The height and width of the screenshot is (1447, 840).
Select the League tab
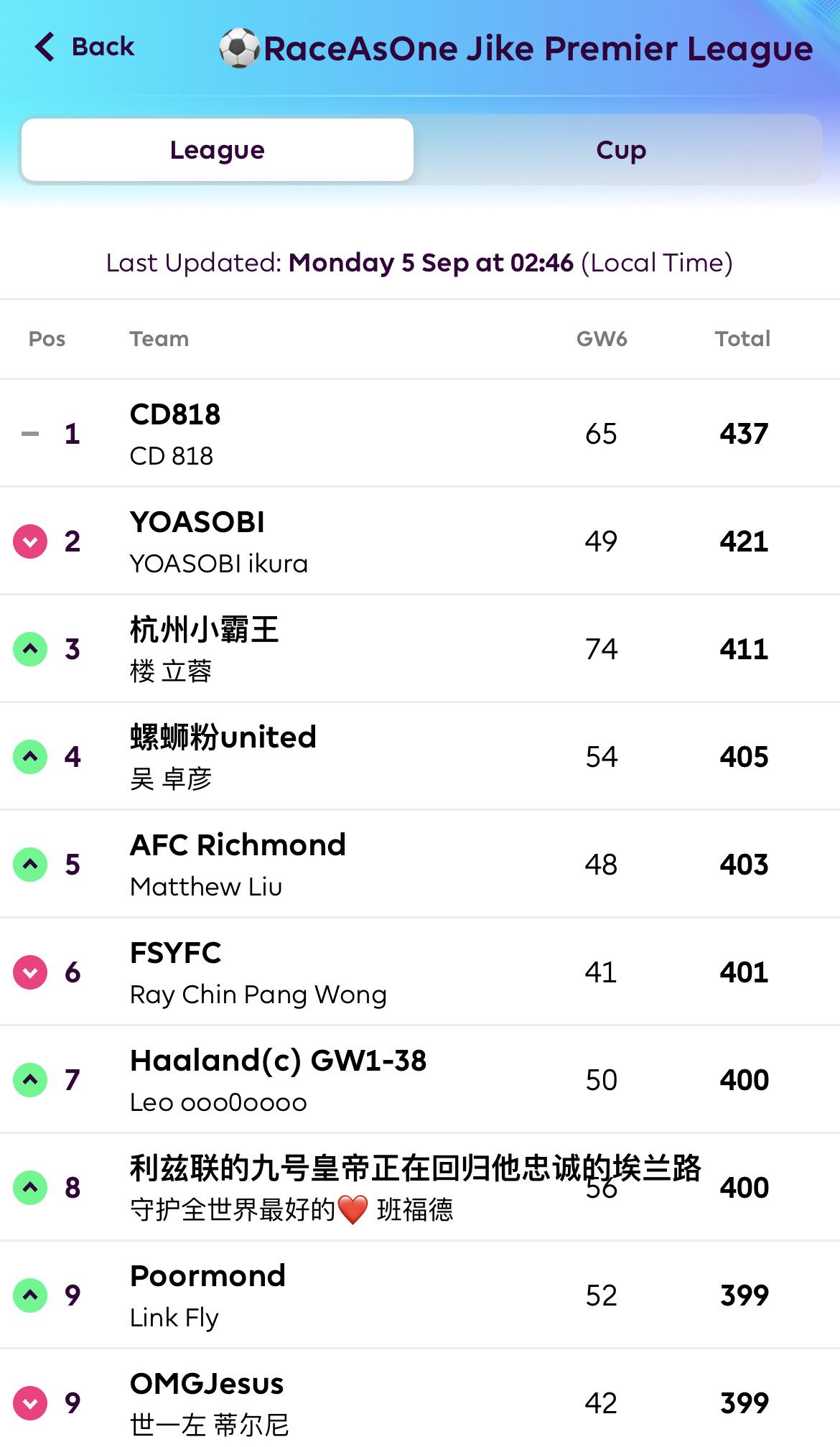pos(218,150)
